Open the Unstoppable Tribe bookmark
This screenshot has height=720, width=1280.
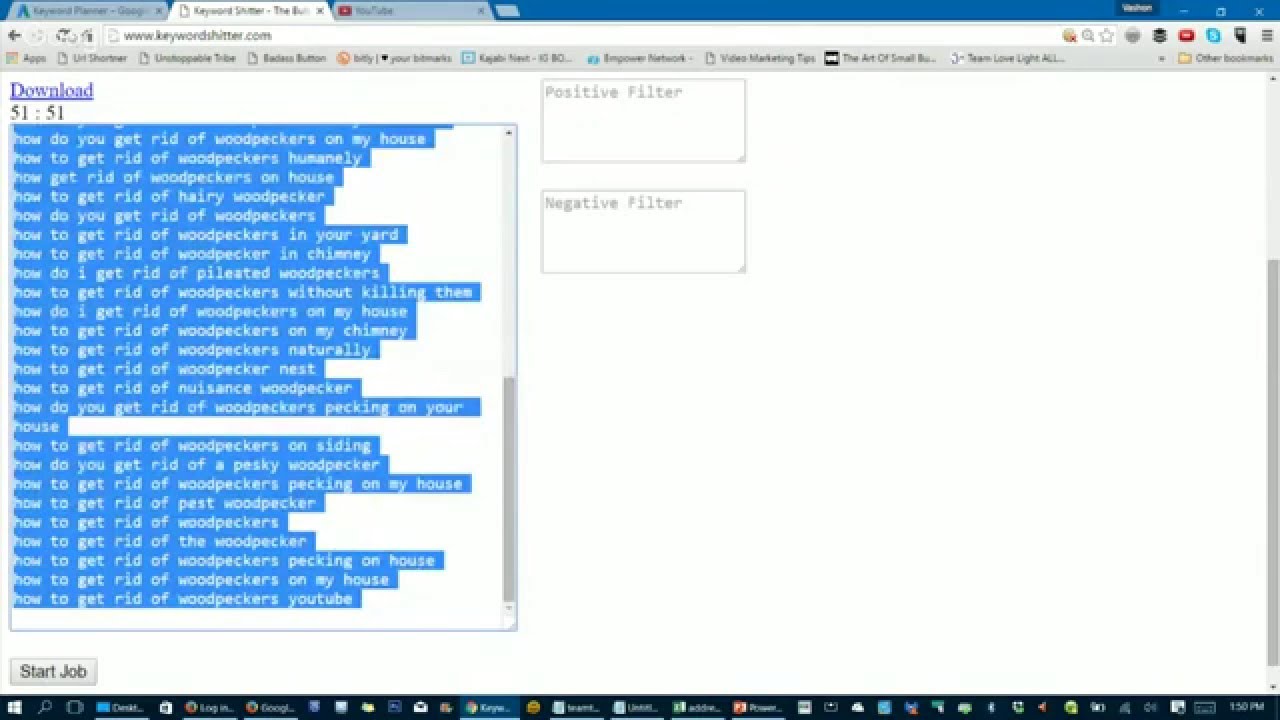point(187,58)
